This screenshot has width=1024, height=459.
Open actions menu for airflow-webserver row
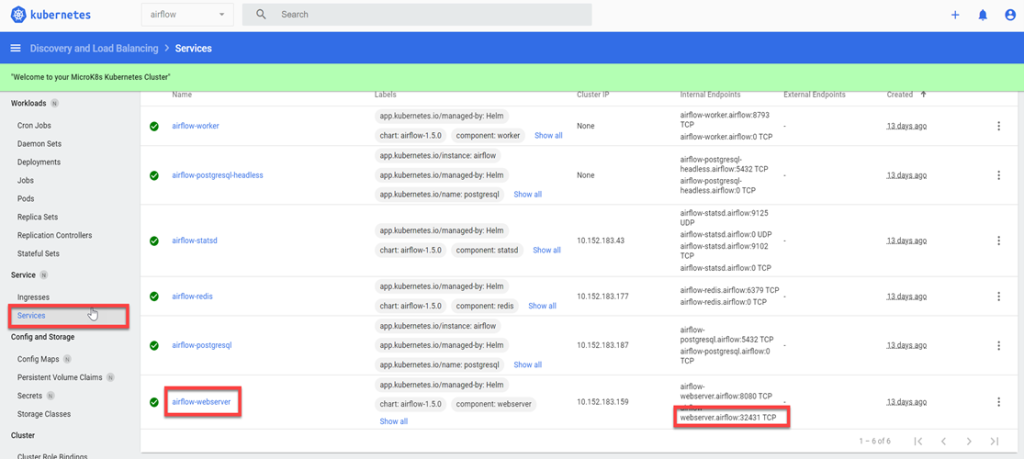(997, 402)
